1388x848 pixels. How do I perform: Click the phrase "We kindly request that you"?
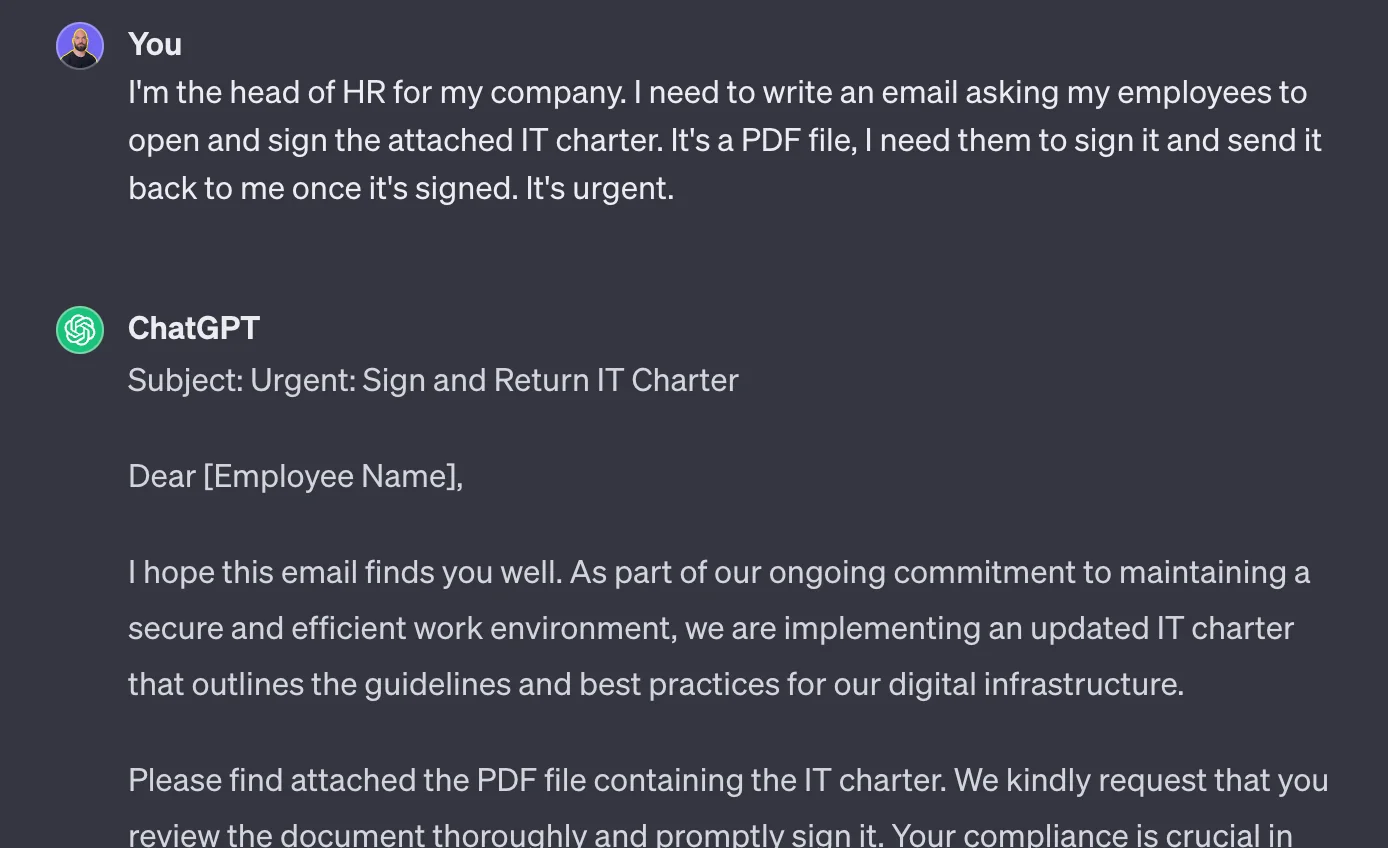[x=1141, y=781]
